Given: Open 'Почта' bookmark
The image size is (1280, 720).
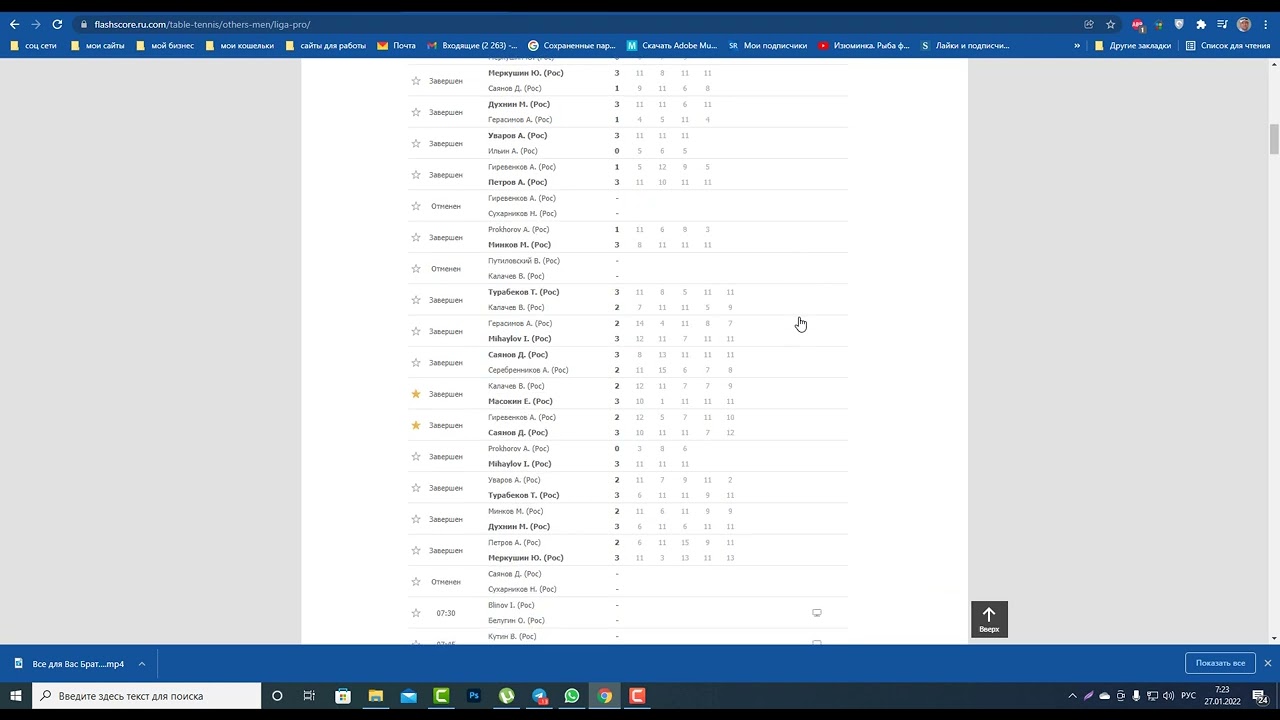Looking at the screenshot, I should point(397,45).
